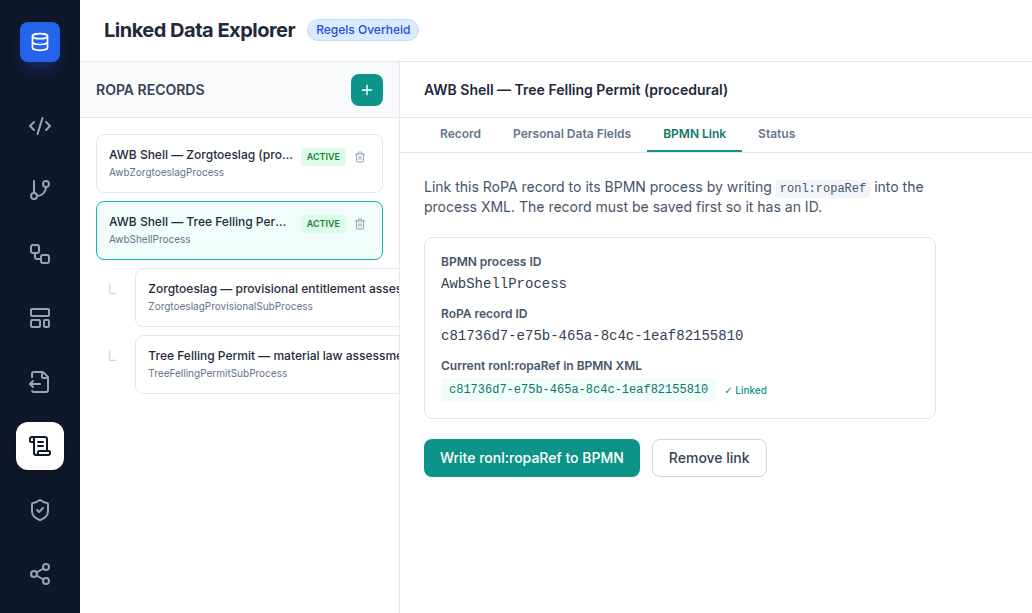Open the share nodes sidebar icon

click(39, 574)
